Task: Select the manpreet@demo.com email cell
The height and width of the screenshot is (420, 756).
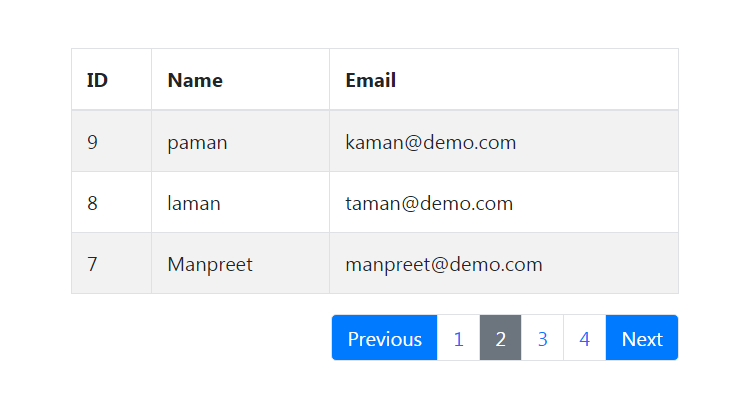Action: click(504, 263)
